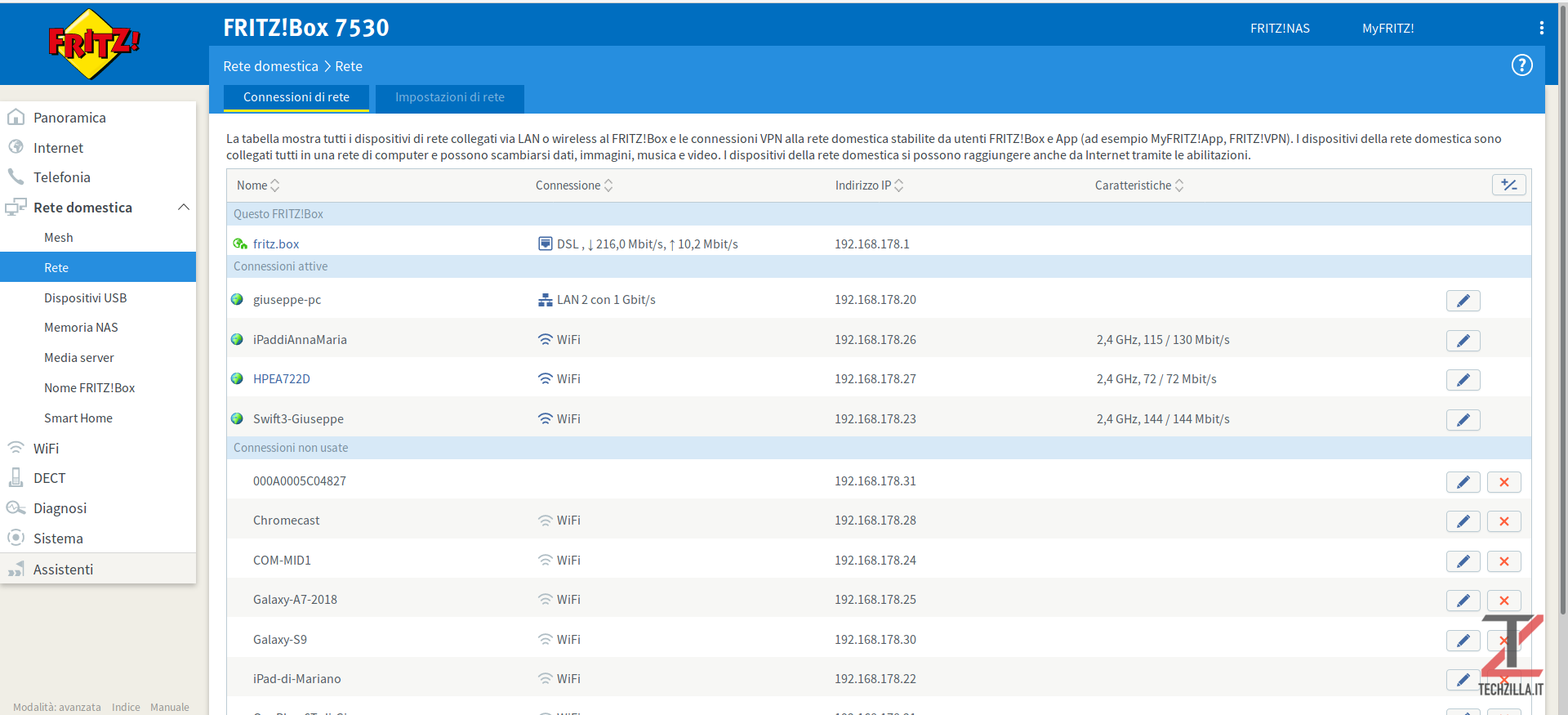Image resolution: width=1568 pixels, height=715 pixels.
Task: Switch to Impostazioni di rete tab
Action: [x=450, y=97]
